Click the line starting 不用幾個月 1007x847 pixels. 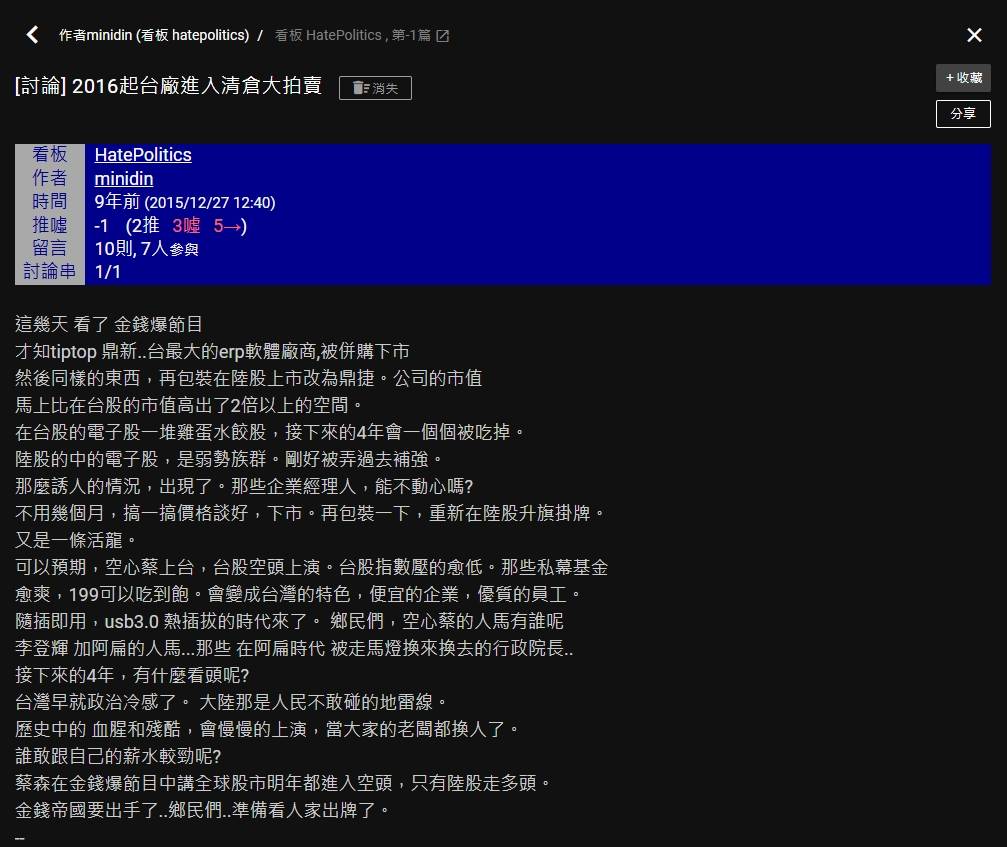pyautogui.click(x=311, y=513)
